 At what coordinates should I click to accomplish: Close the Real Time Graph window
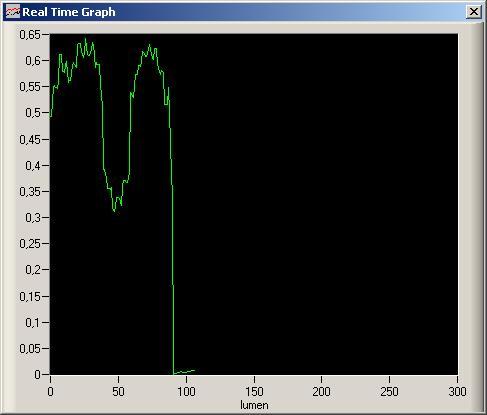coord(473,12)
